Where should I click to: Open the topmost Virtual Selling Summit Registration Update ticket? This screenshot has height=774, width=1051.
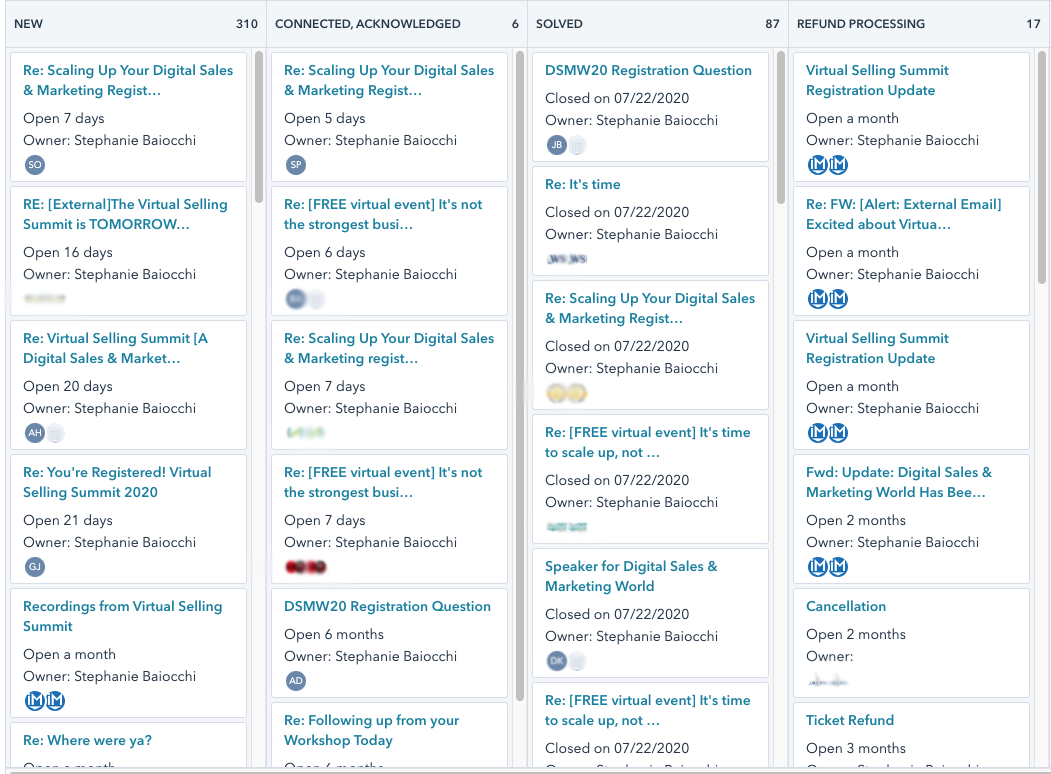tap(877, 80)
